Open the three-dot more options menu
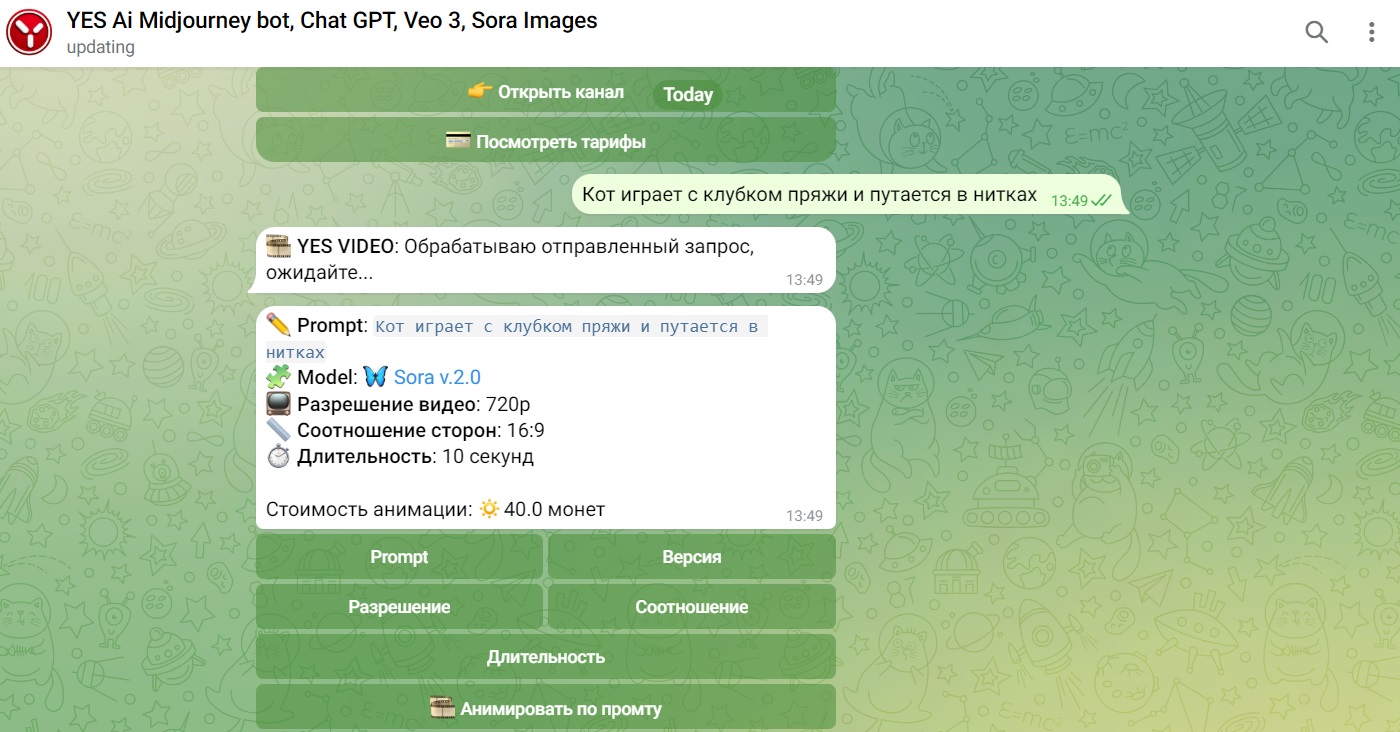The width and height of the screenshot is (1400, 732). coord(1371,32)
